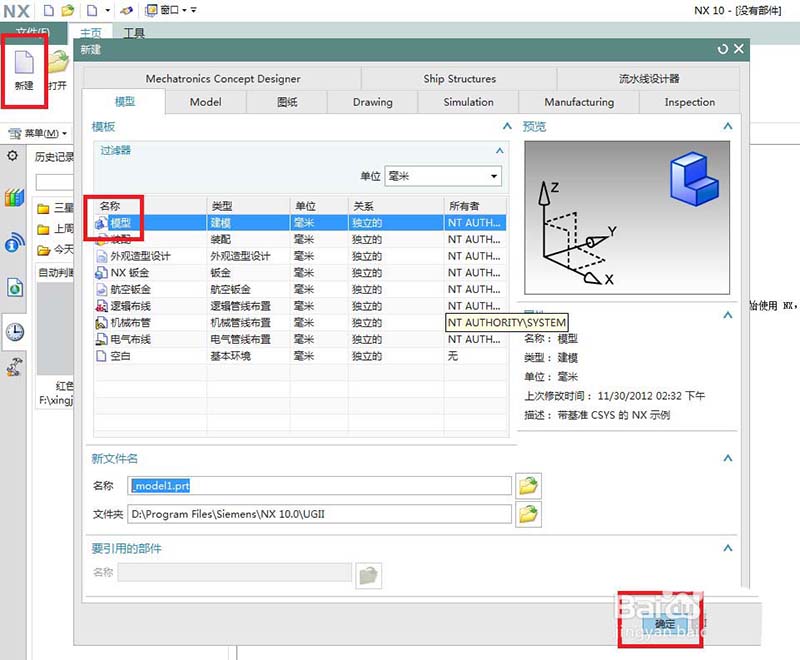The height and width of the screenshot is (660, 800).
Task: Switch to Model tab
Action: click(206, 102)
